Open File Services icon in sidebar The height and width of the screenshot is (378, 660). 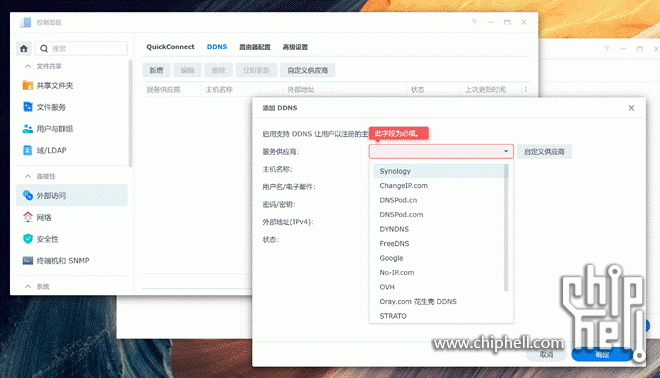(x=28, y=107)
